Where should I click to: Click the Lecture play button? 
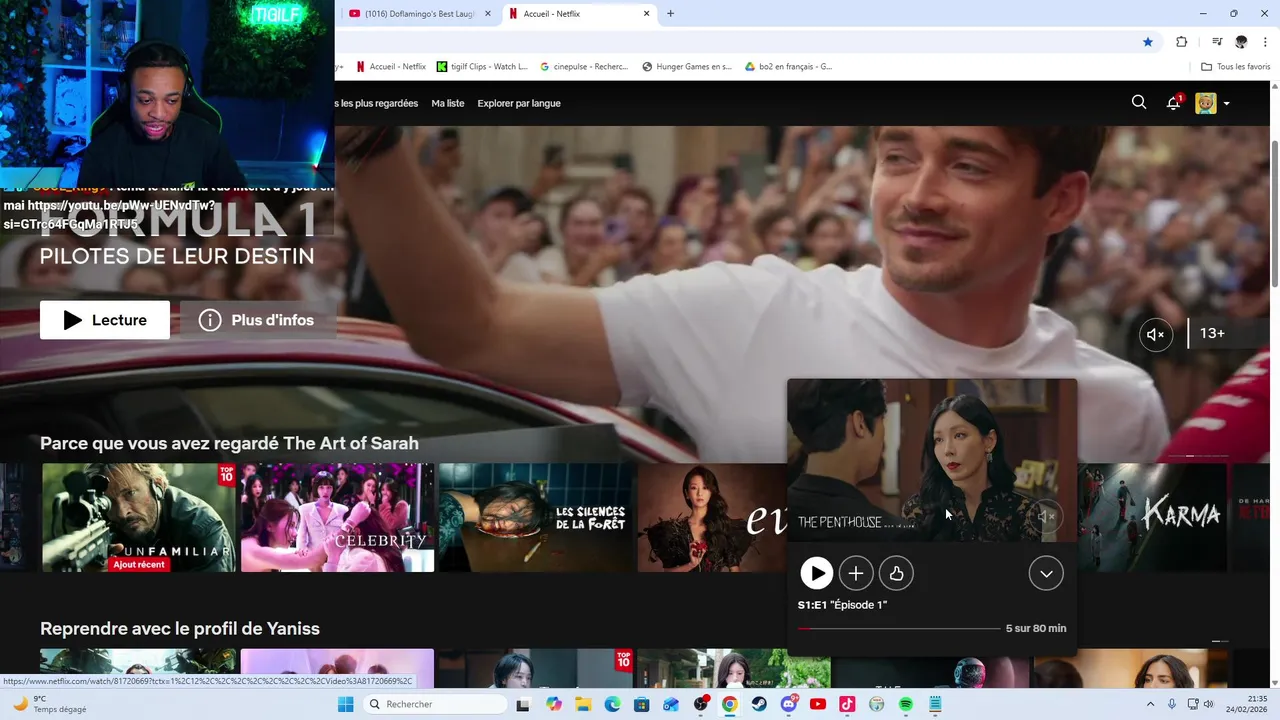105,320
